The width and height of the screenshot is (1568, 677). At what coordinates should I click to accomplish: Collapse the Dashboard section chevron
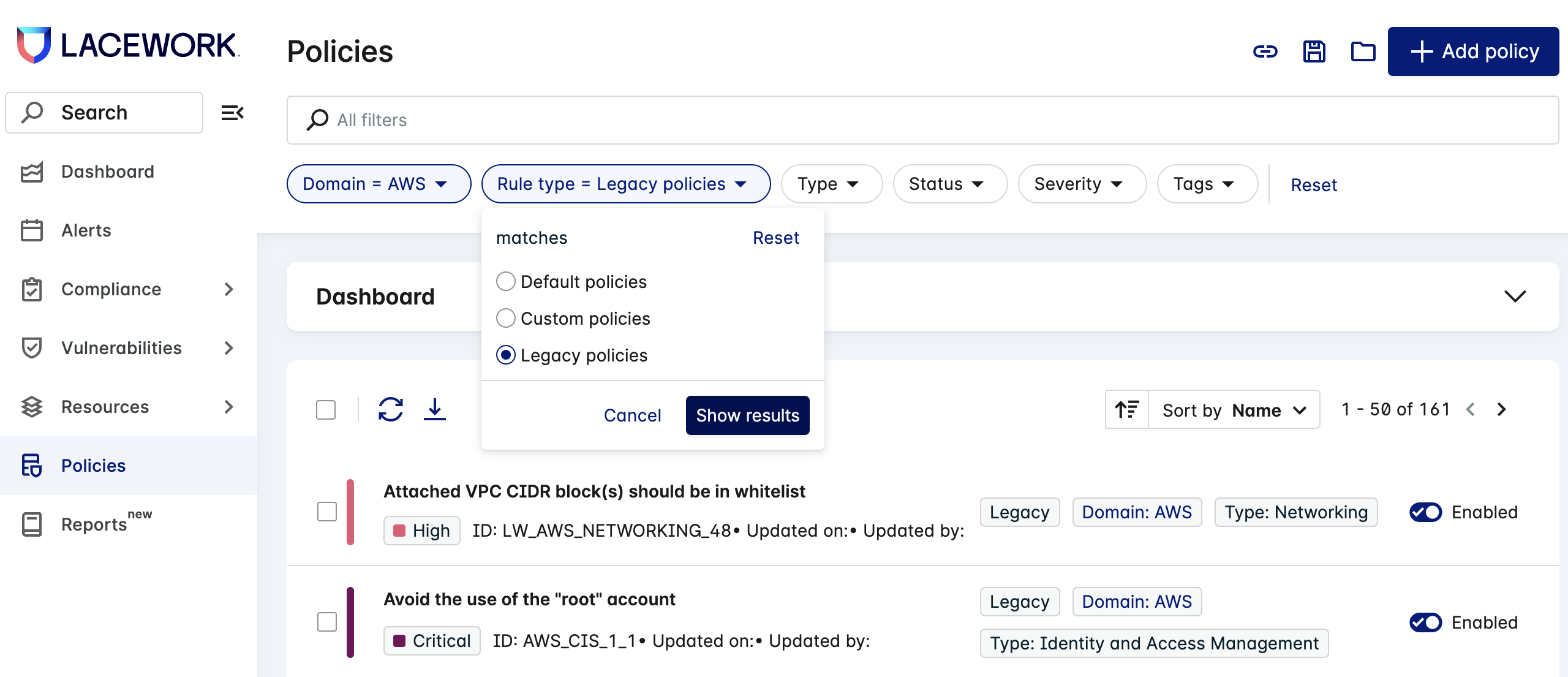coord(1516,297)
